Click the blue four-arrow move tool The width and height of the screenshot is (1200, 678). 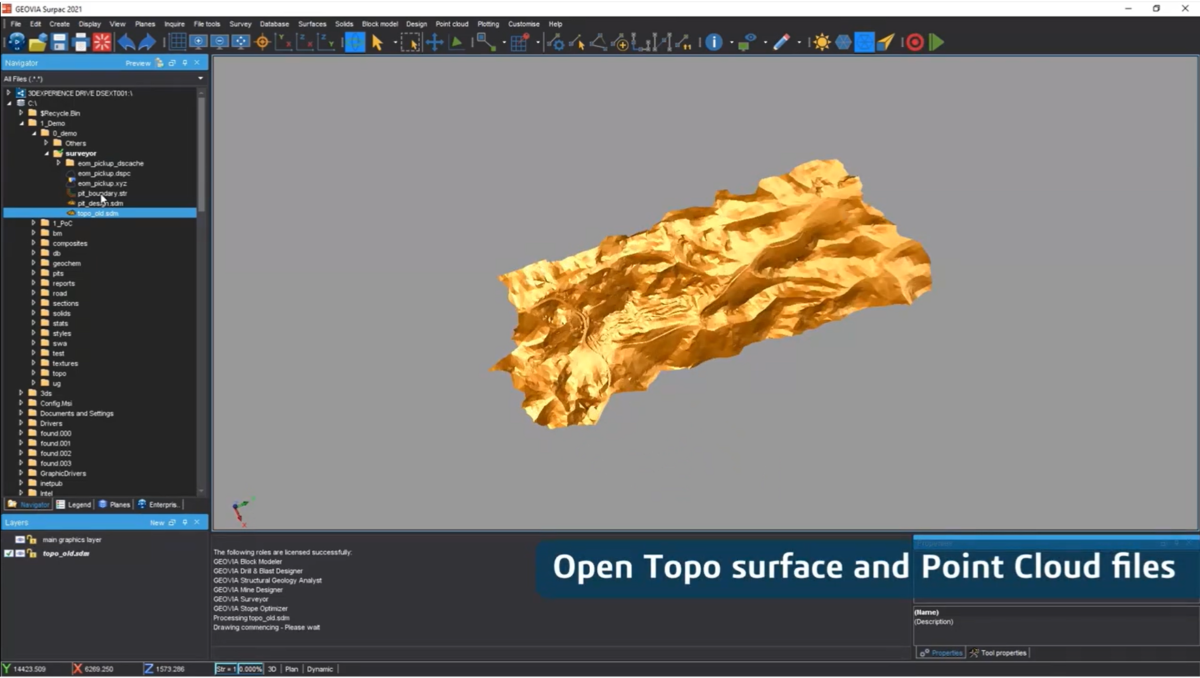pos(434,42)
